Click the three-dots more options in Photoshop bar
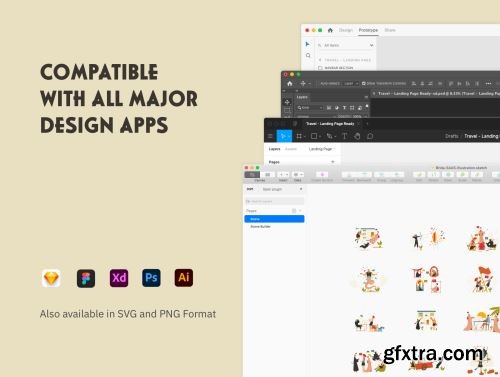500x377 pixels. click(488, 83)
